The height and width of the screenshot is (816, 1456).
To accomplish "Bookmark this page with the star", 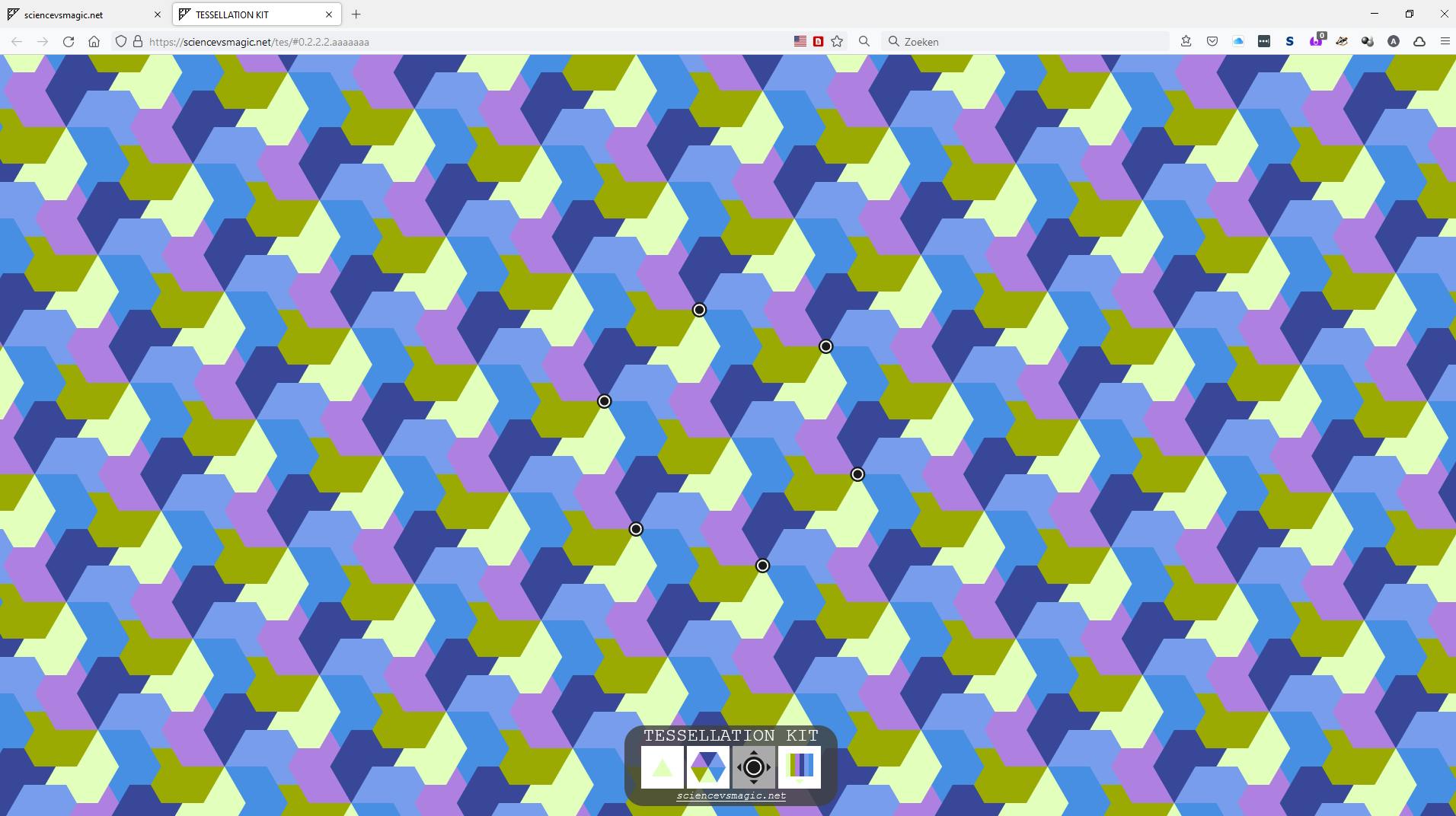I will pyautogui.click(x=838, y=42).
